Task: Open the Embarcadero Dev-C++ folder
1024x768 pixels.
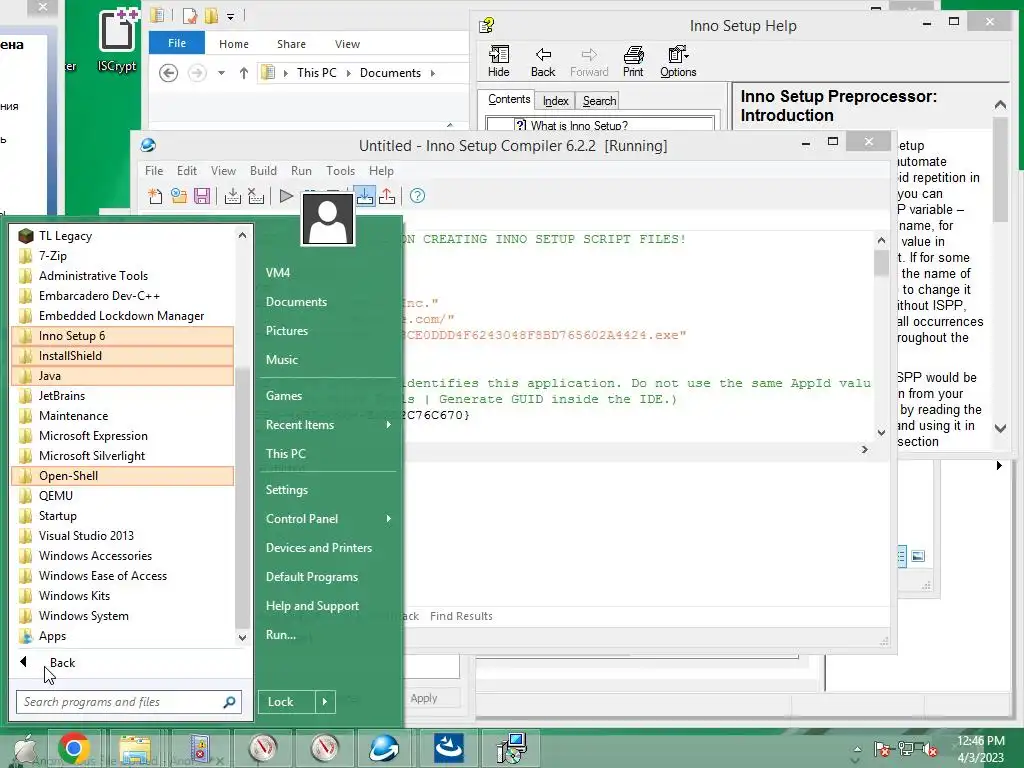Action: 123,296
